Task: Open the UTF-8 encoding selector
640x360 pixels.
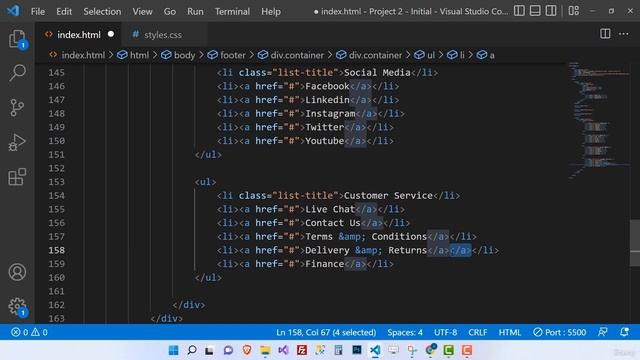Action: [x=445, y=332]
